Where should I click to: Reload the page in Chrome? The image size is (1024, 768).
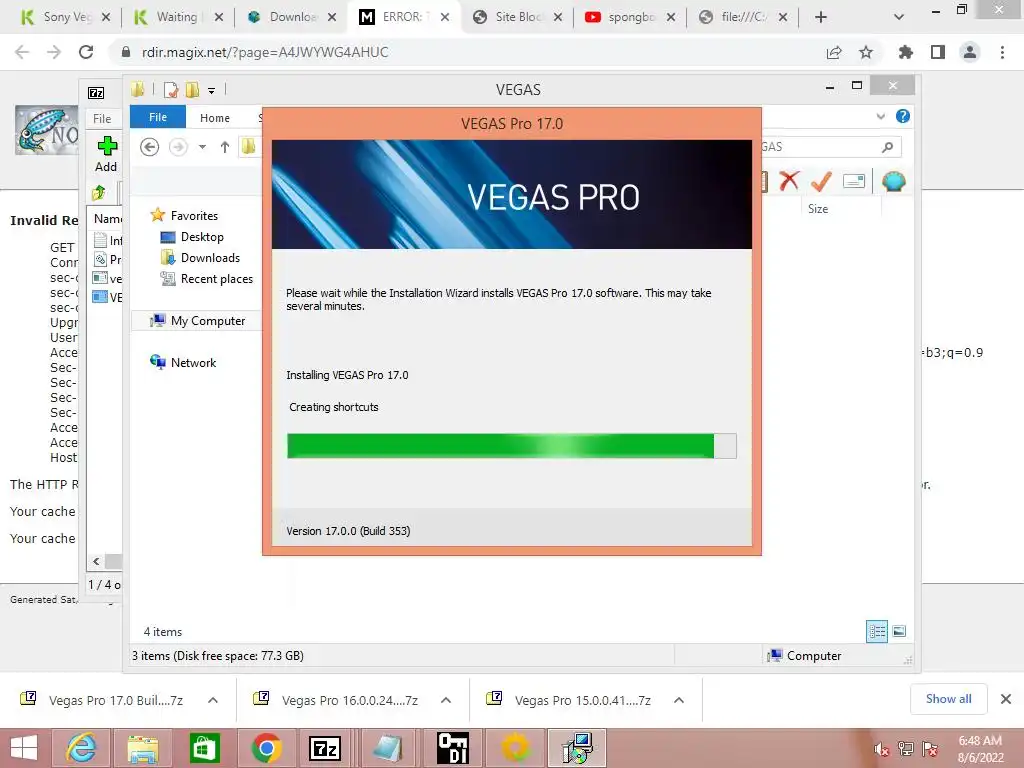(86, 52)
